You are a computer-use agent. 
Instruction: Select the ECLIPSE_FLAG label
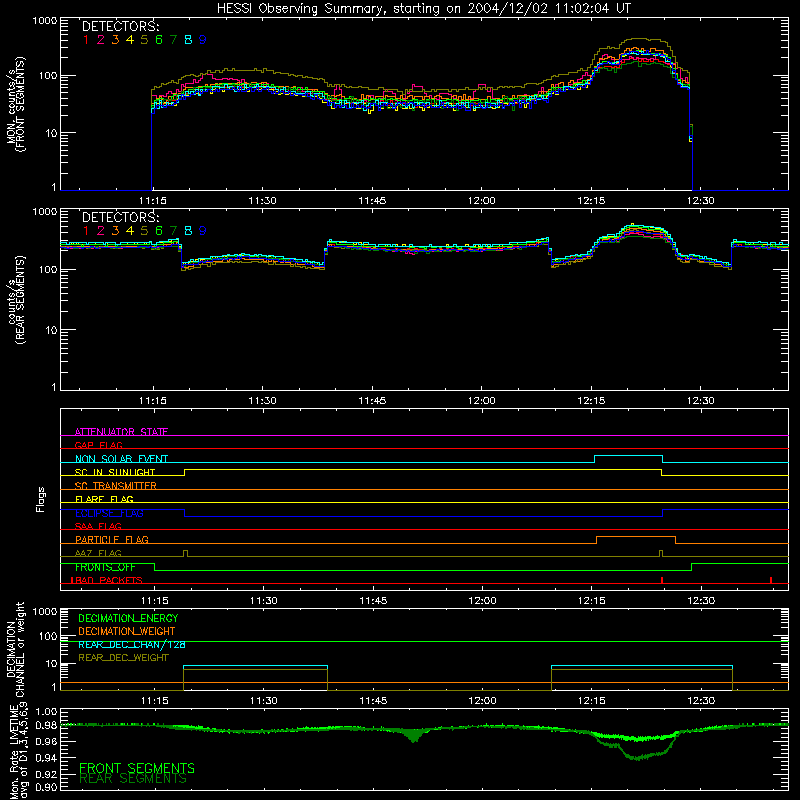pyautogui.click(x=109, y=513)
